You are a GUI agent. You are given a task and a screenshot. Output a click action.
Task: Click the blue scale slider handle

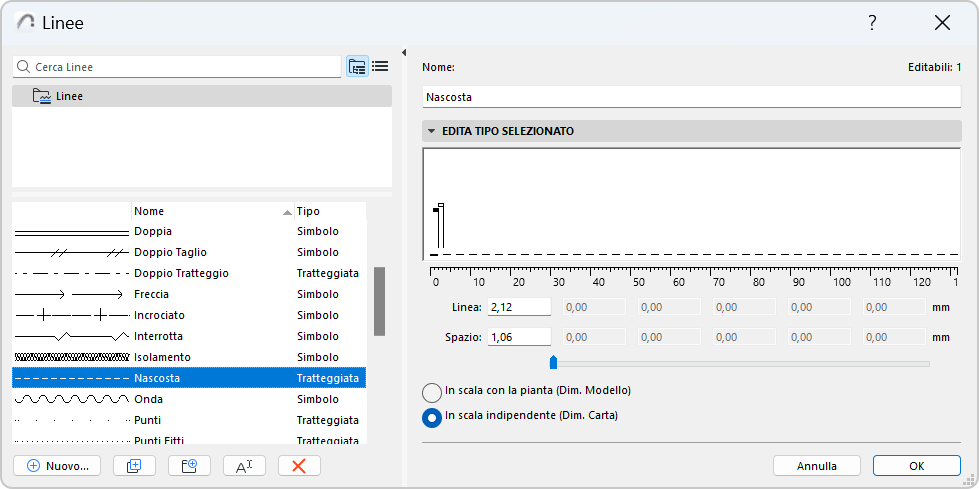pyautogui.click(x=553, y=362)
